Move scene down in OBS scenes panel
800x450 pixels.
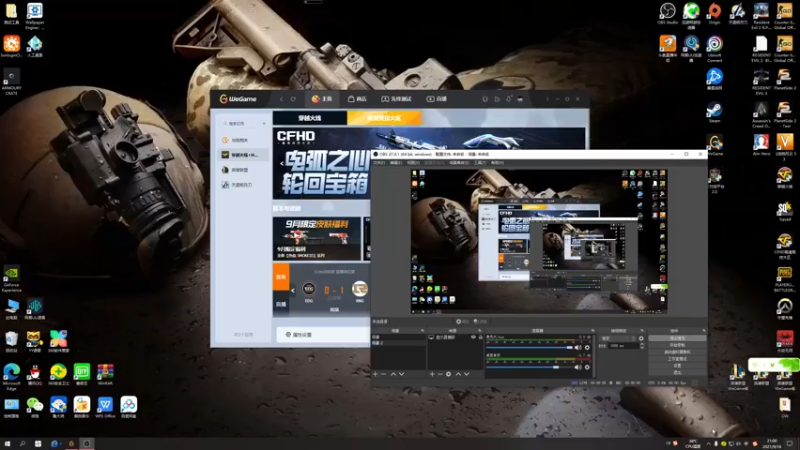(402, 374)
